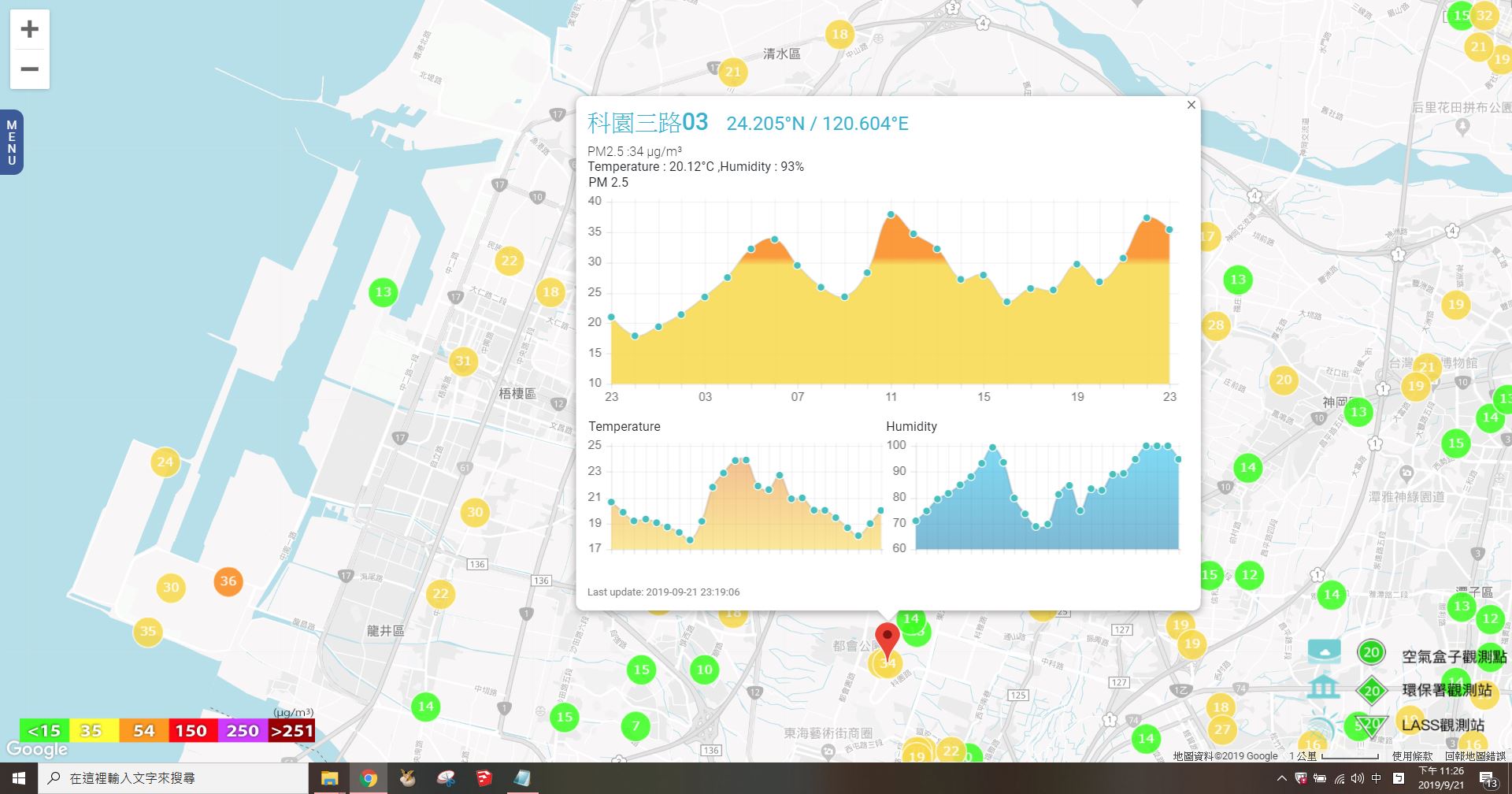
Task: Open the side MENU tab
Action: [11, 143]
